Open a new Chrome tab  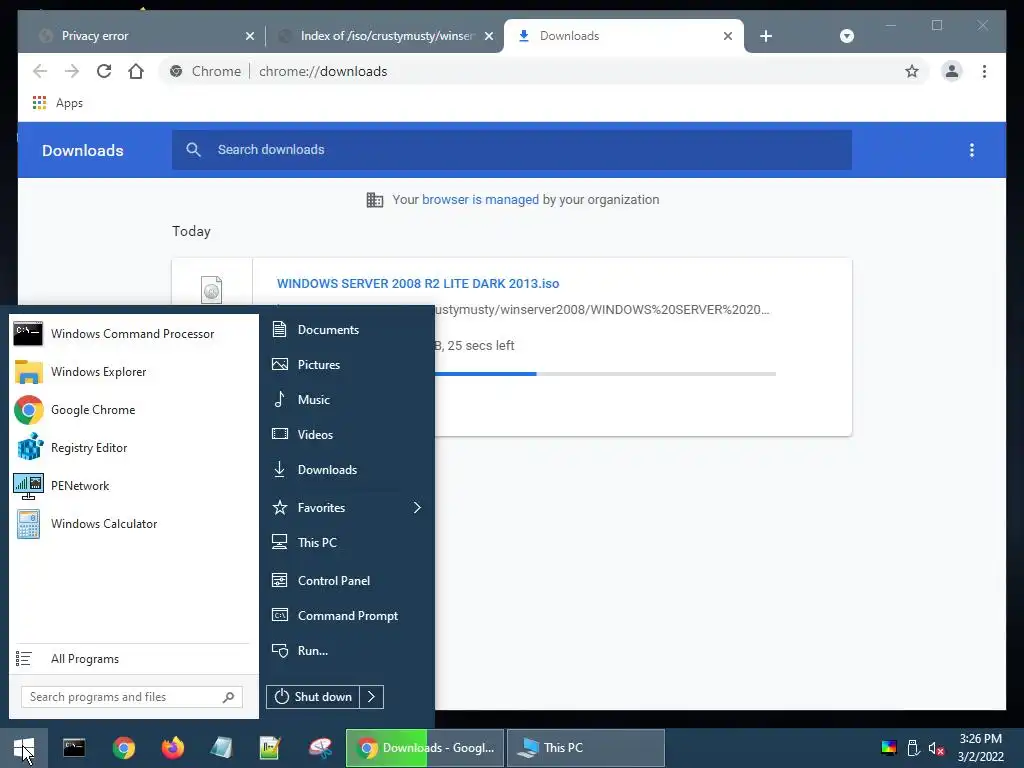pos(766,36)
